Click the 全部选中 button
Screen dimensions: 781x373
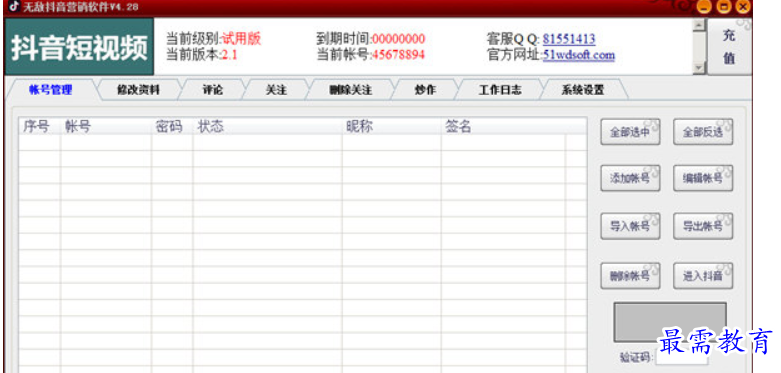point(630,132)
